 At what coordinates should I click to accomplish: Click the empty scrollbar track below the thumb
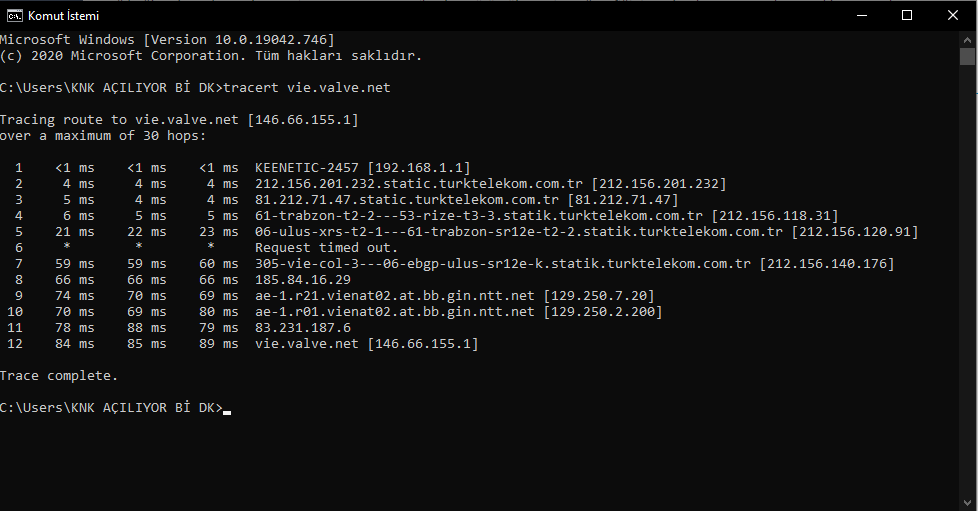(x=967, y=281)
